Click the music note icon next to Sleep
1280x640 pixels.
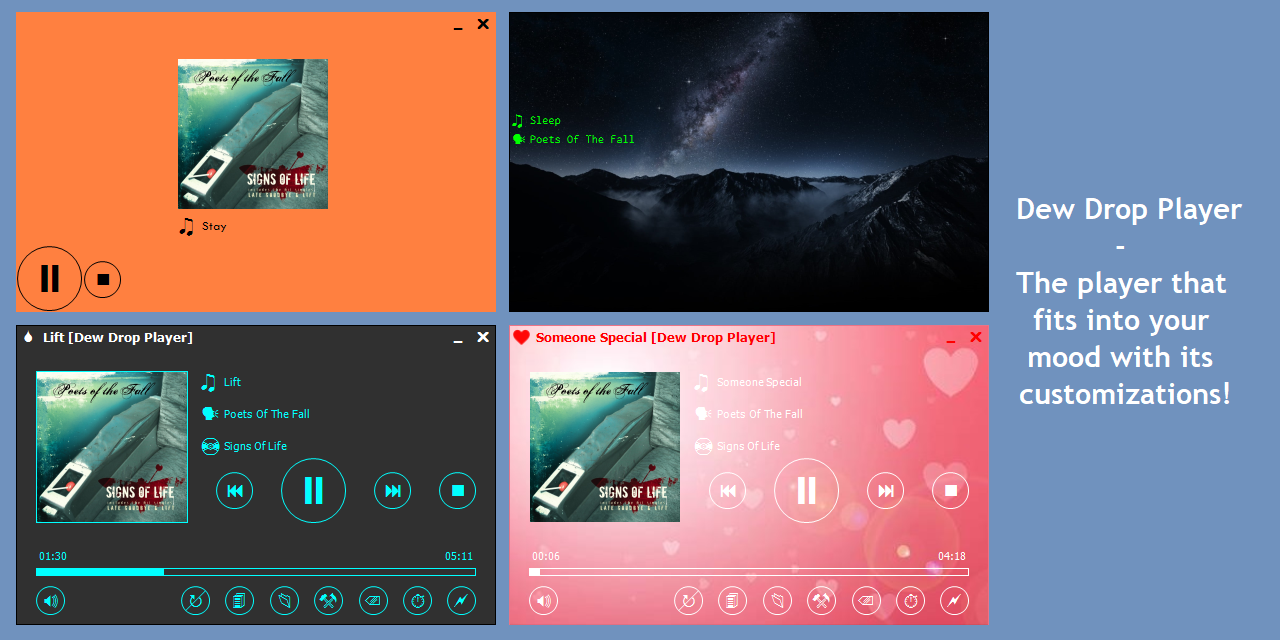click(517, 120)
